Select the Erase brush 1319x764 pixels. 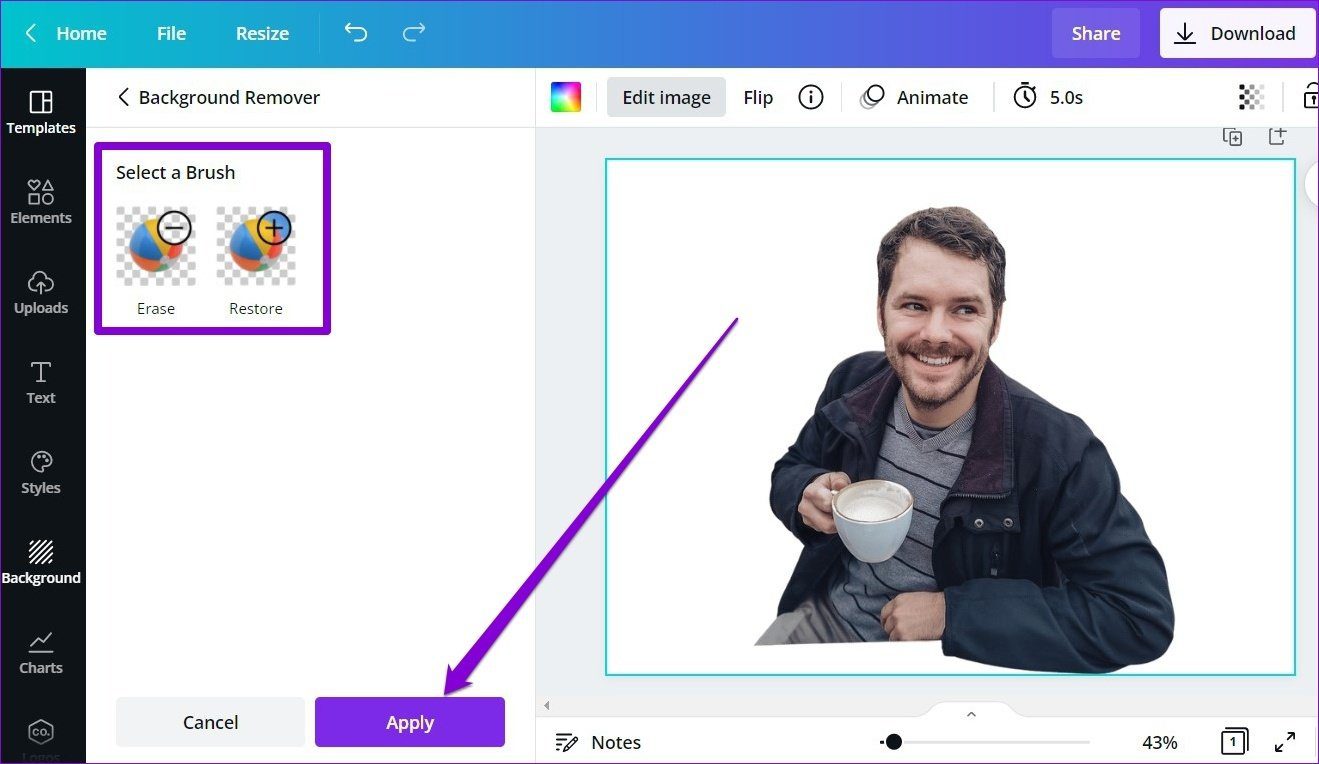(x=155, y=262)
